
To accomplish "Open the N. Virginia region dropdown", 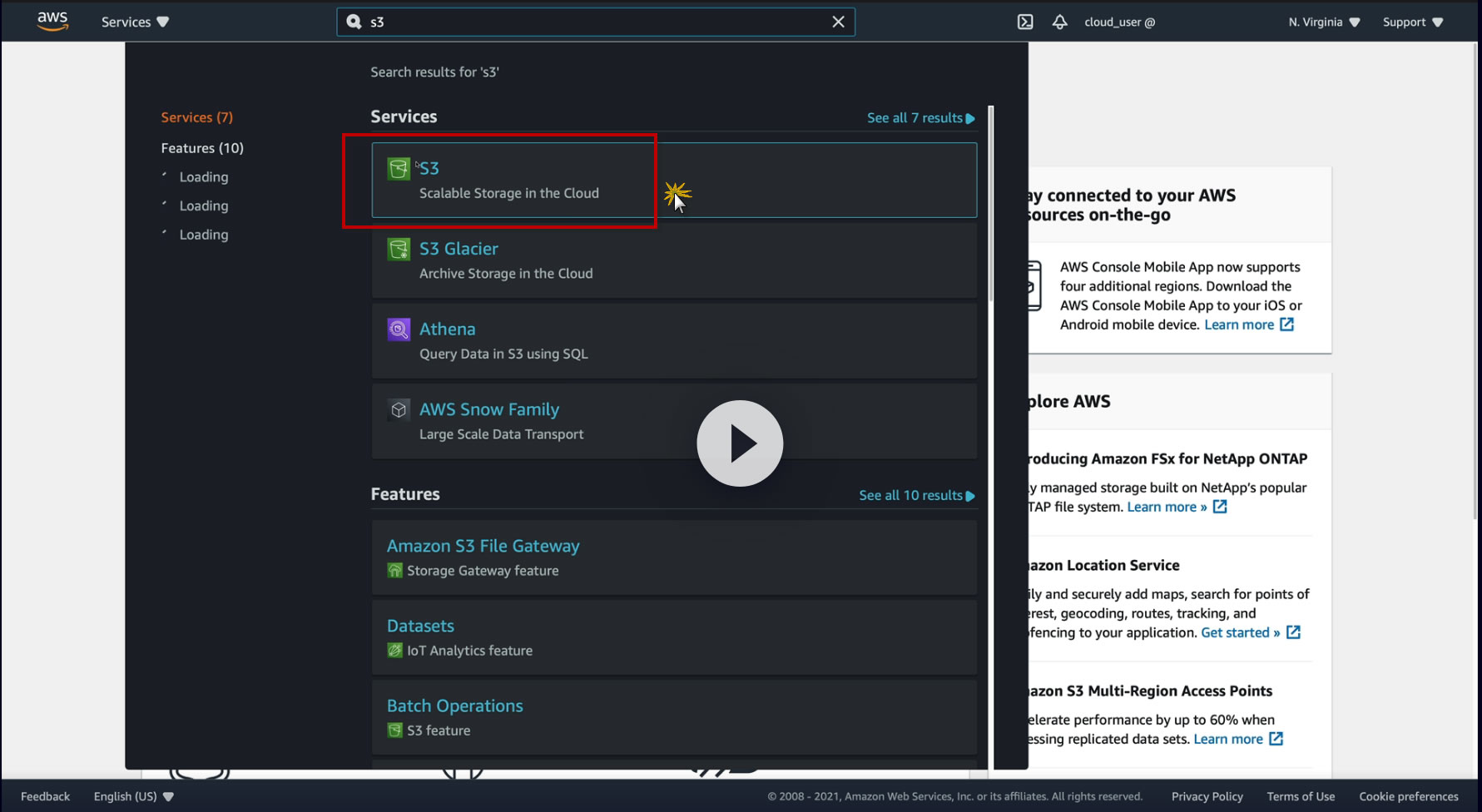I will pyautogui.click(x=1324, y=22).
